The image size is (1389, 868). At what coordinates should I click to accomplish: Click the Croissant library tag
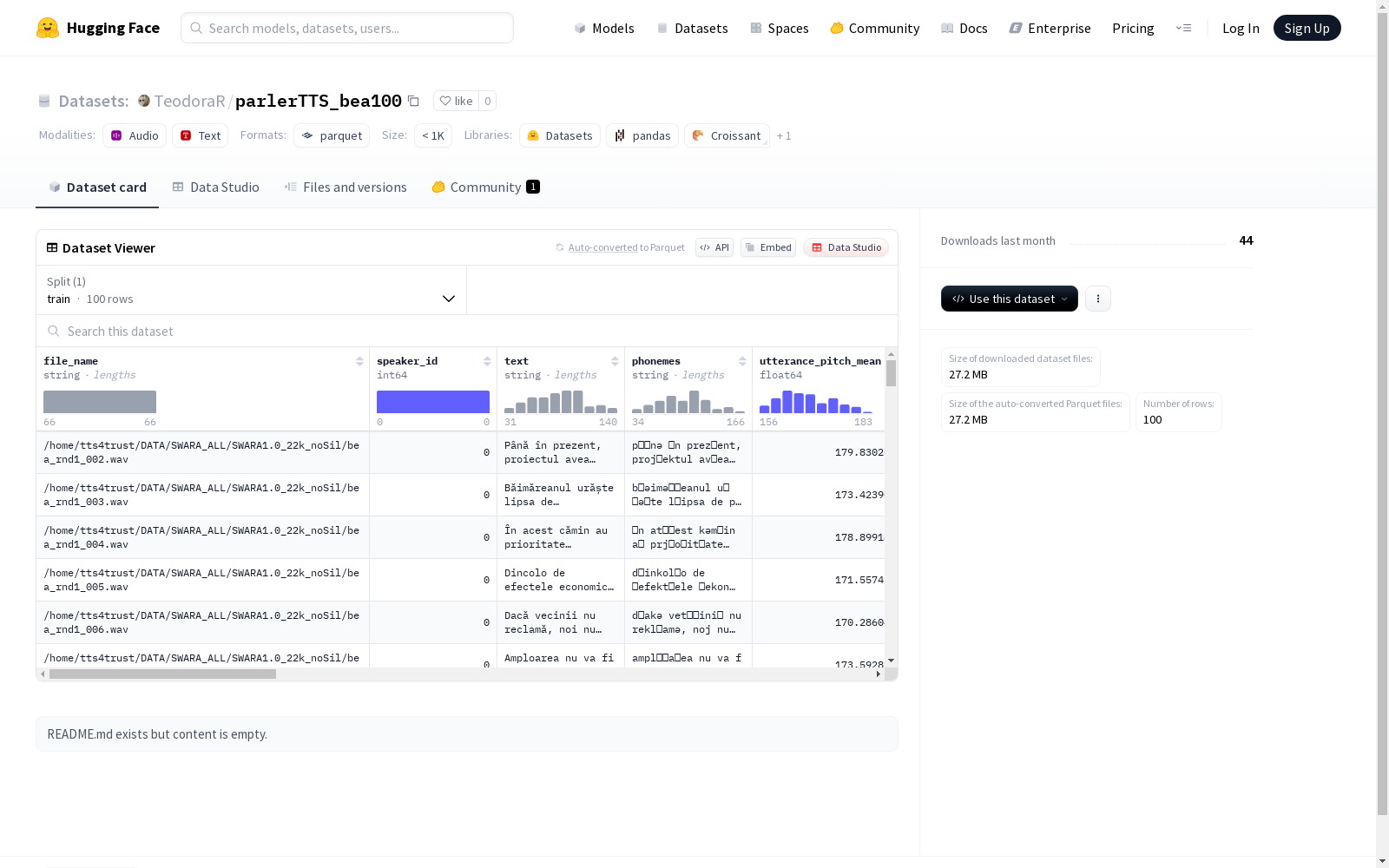coord(727,135)
